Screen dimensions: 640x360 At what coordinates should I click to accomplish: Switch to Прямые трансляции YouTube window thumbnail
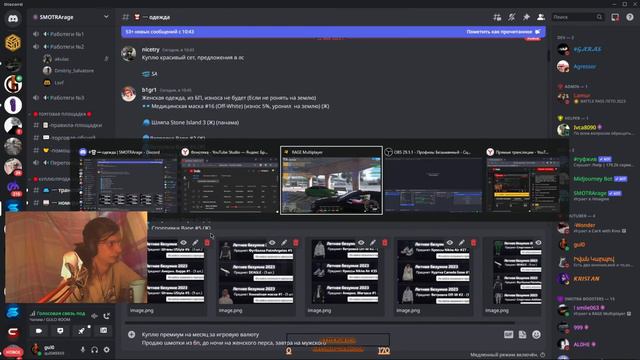[x=524, y=180]
